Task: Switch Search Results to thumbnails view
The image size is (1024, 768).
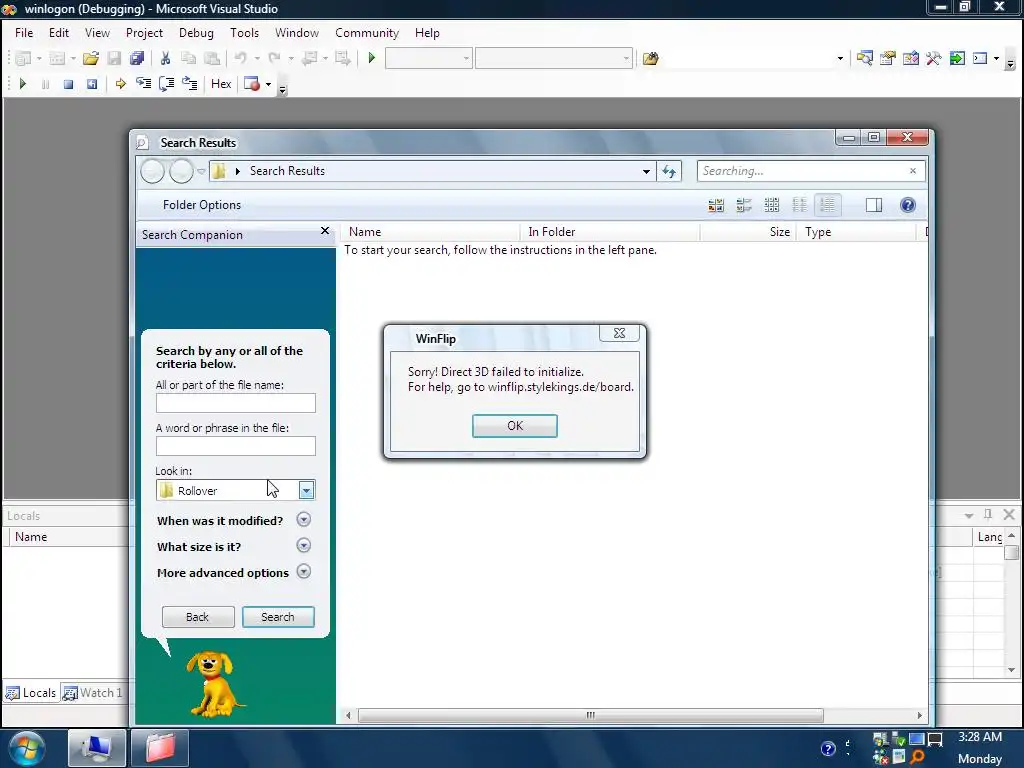Action: (716, 205)
